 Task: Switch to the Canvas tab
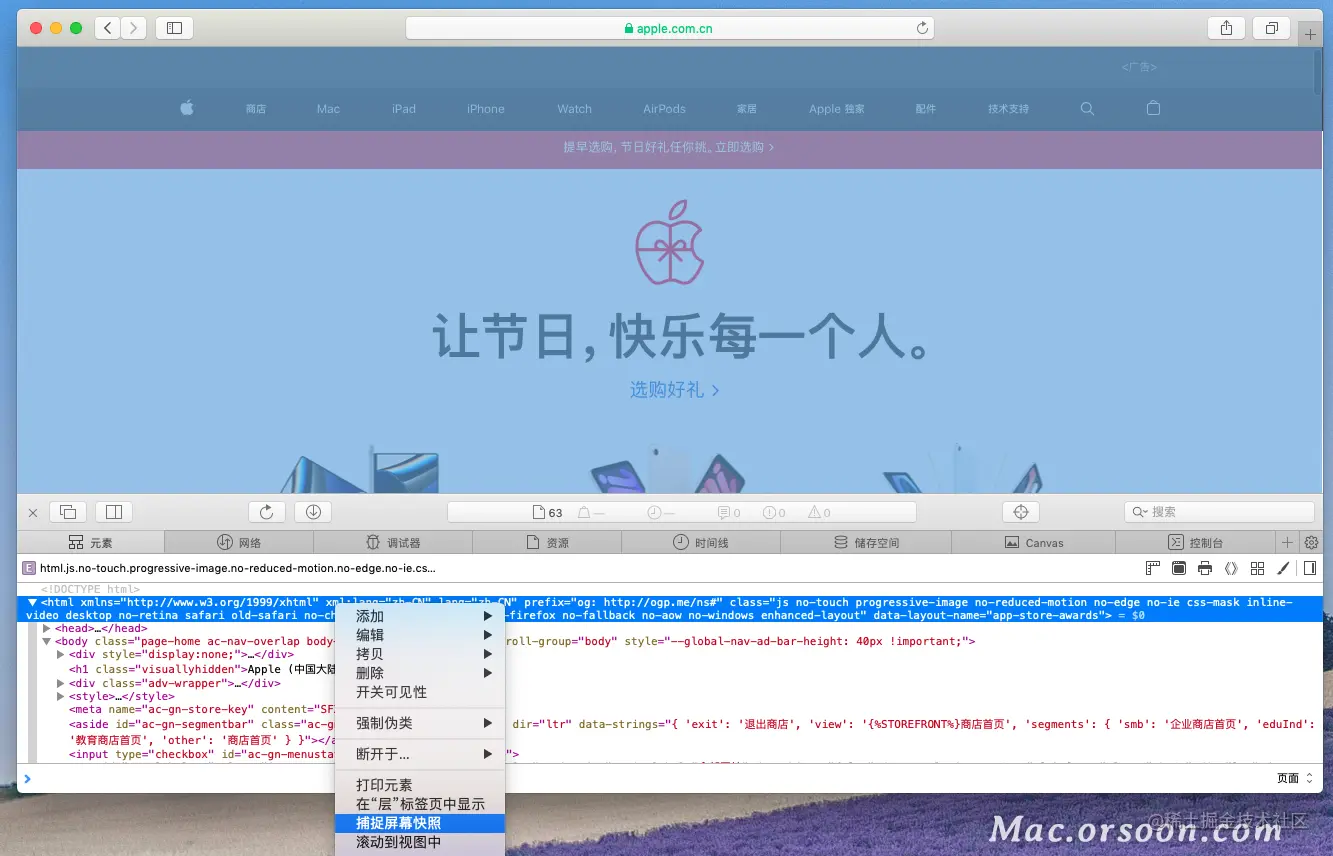pyautogui.click(x=1033, y=543)
